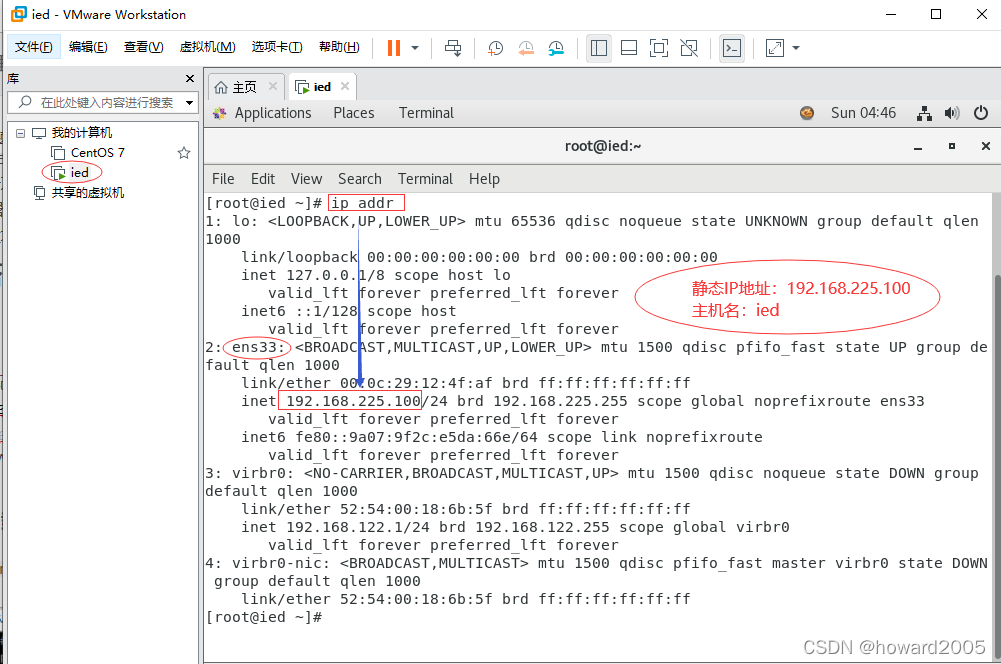
Task: Open the library search dropdown arrow
Action: (190, 102)
